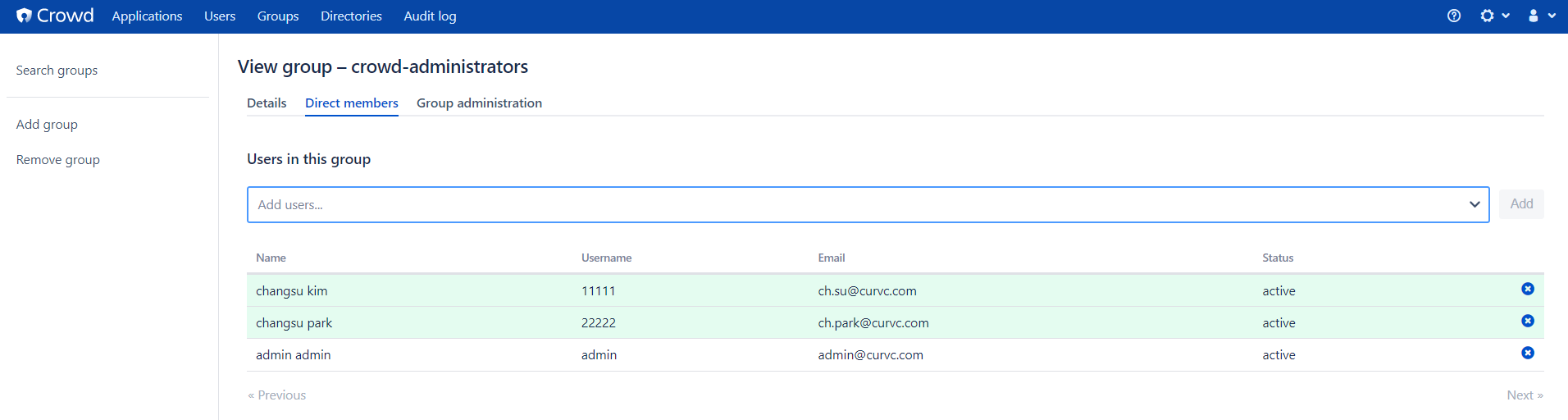The image size is (1568, 420).
Task: Click active status of admin admin
Action: (x=1279, y=354)
